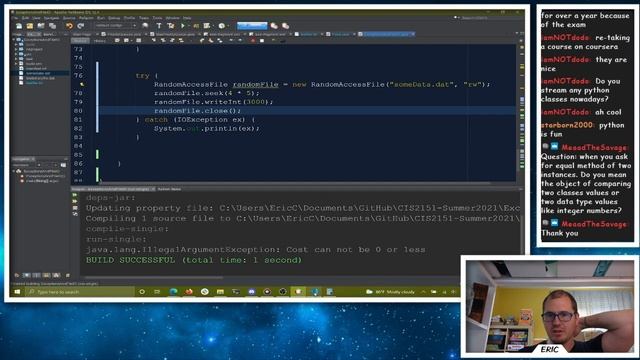
Task: Click the red stop recording macro icon
Action: [x=253, y=41]
